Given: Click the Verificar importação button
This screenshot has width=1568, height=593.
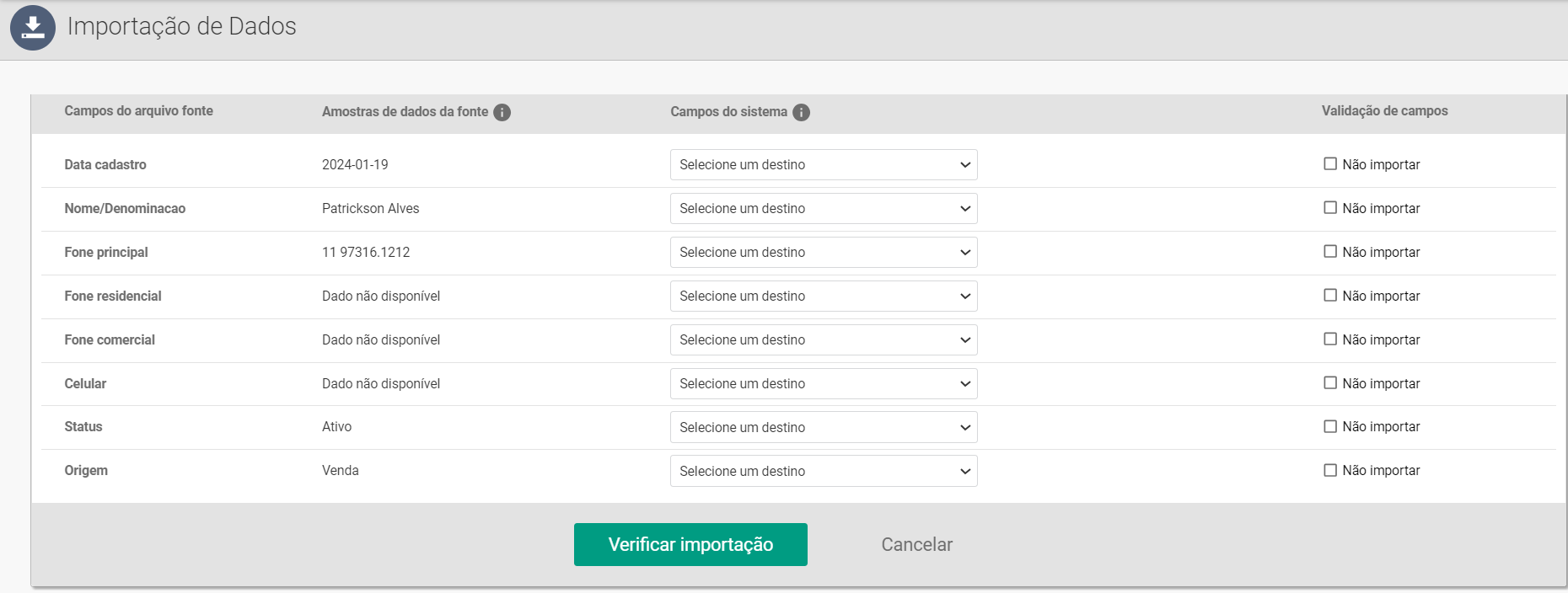Looking at the screenshot, I should (x=690, y=545).
